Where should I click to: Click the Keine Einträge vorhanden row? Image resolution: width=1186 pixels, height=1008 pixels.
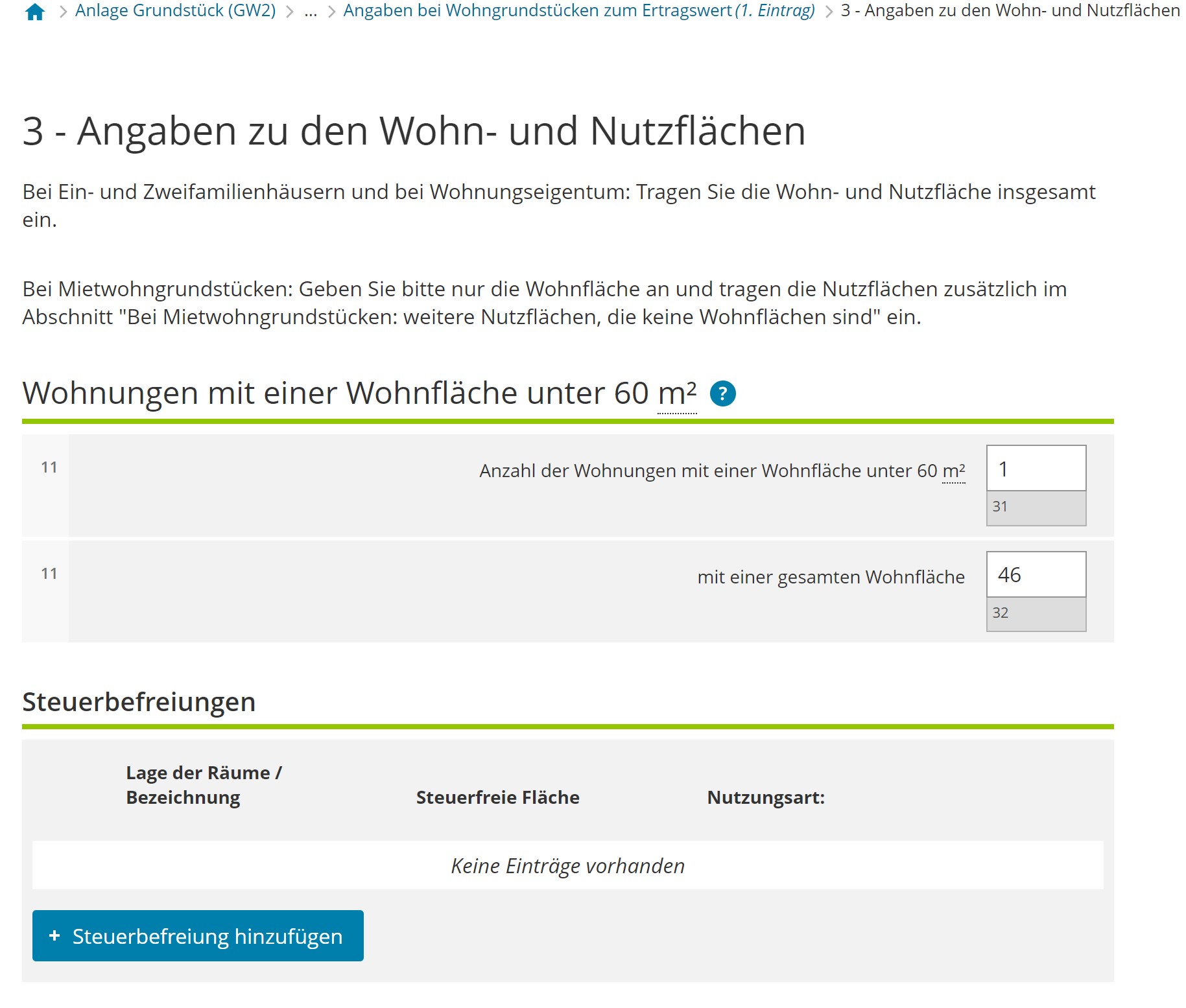[567, 865]
